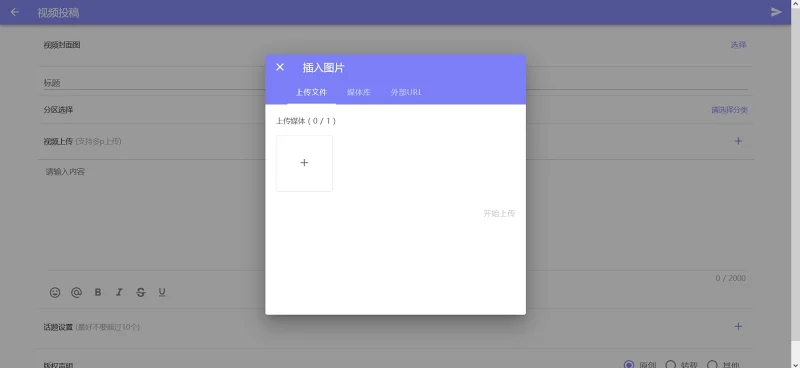Viewport: 800px width, 368px height.
Task: Submit the post with the send icon
Action: click(x=776, y=12)
